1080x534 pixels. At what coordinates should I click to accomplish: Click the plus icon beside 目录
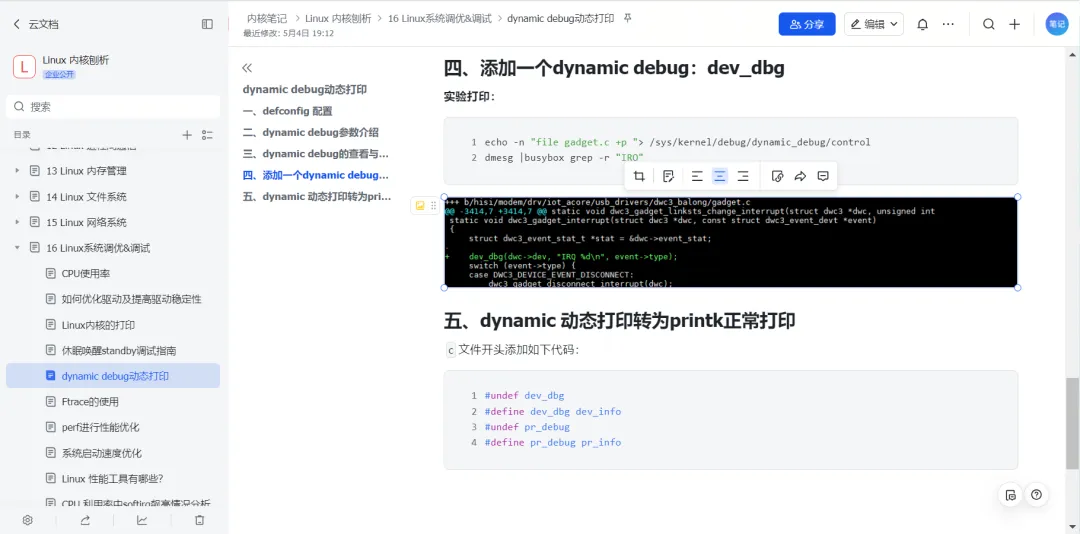click(x=187, y=135)
